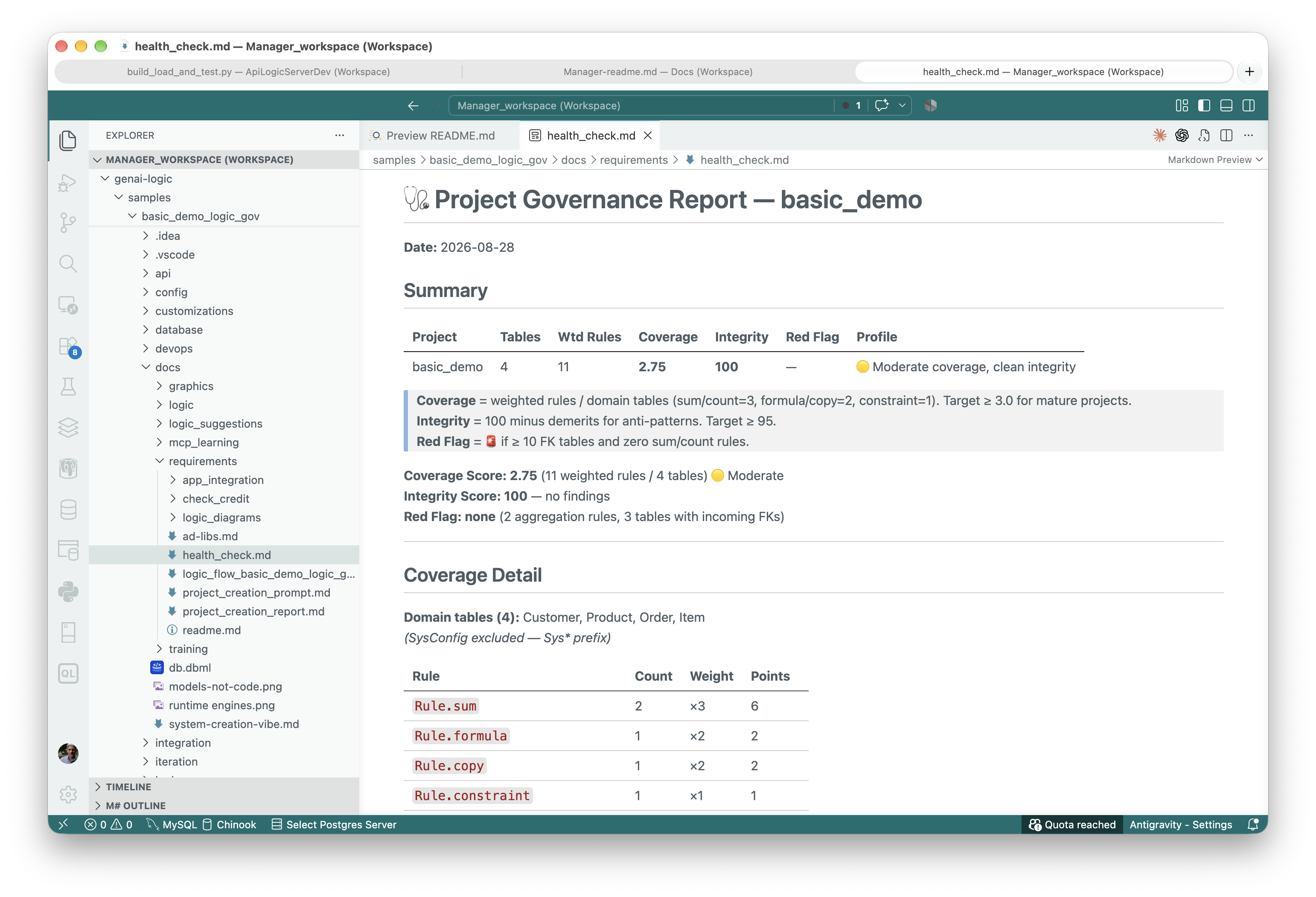Go back with the navigation arrow
1316x897 pixels.
click(x=413, y=106)
